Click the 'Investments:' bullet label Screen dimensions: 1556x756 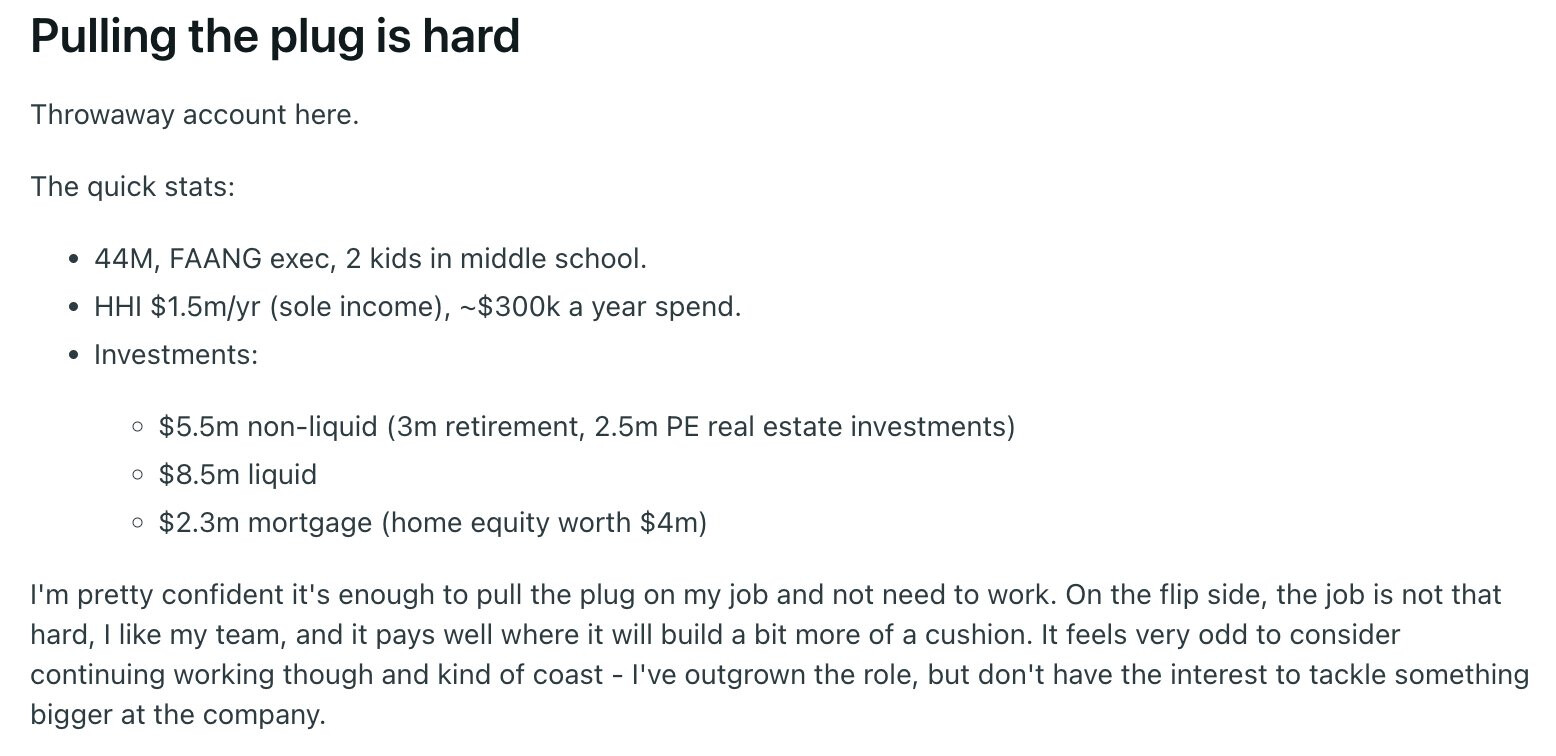point(176,354)
